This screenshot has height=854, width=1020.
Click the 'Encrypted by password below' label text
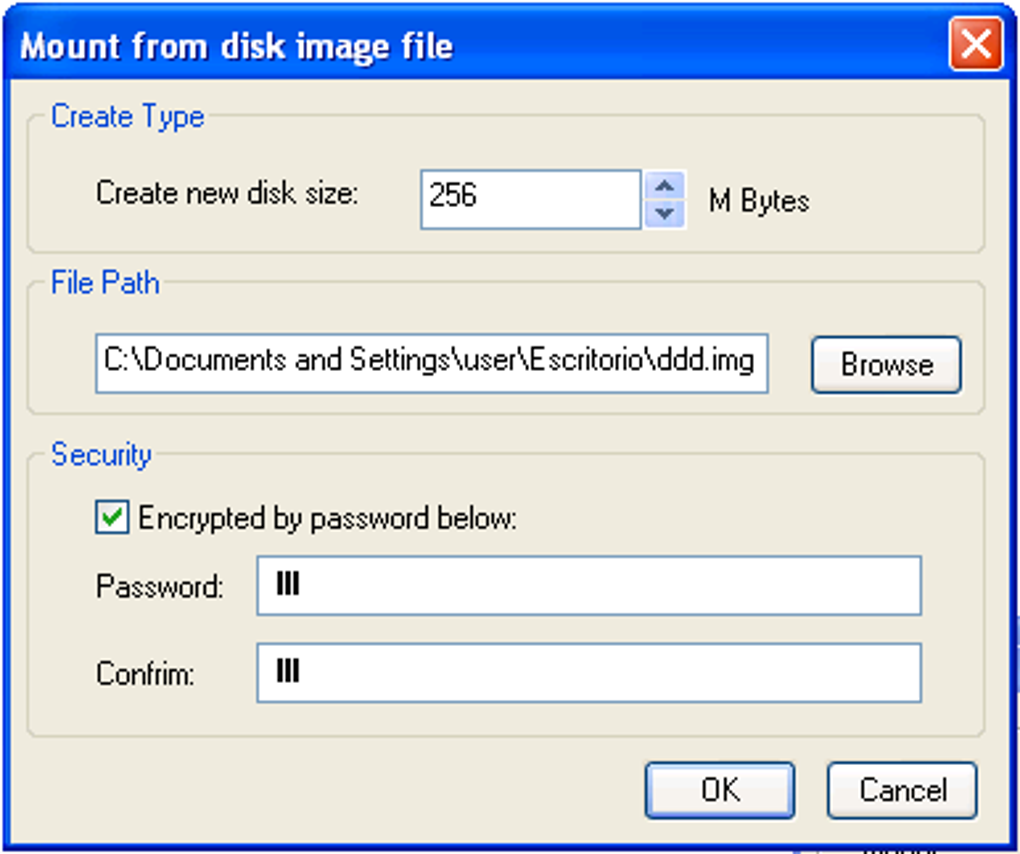327,519
